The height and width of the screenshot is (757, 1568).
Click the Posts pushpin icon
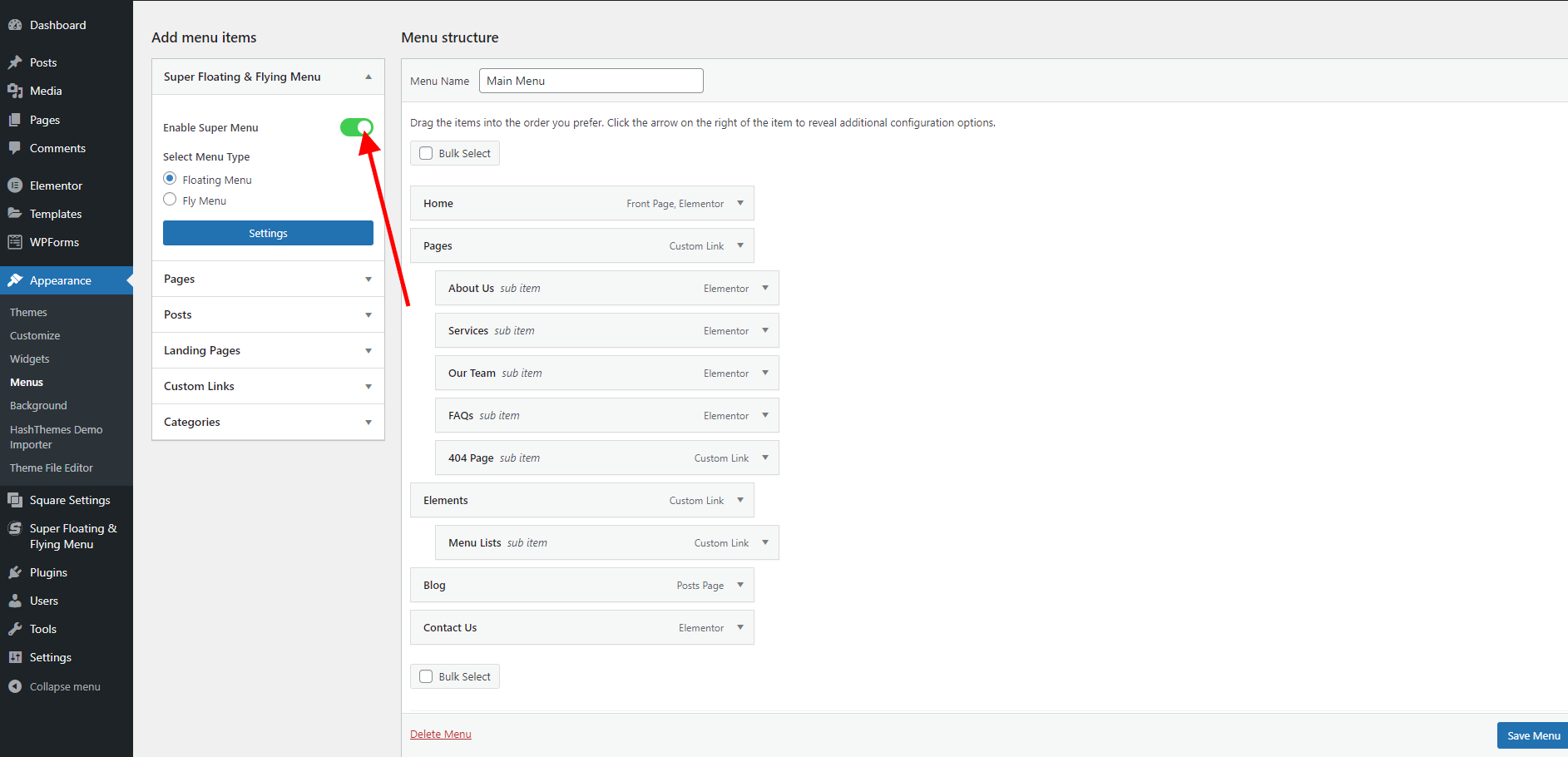[15, 62]
